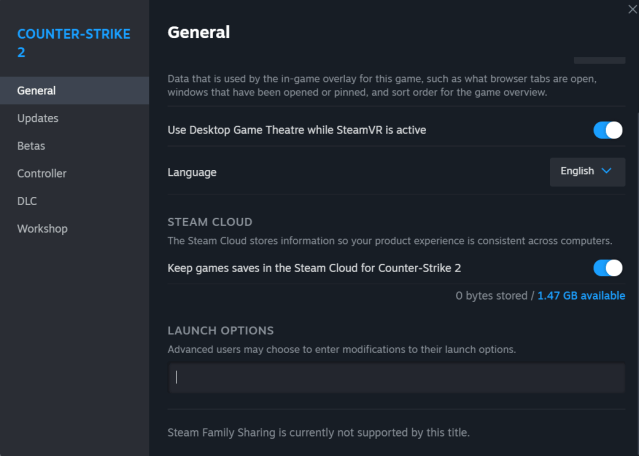Switch to the Updates section
639x456 pixels.
74,118
